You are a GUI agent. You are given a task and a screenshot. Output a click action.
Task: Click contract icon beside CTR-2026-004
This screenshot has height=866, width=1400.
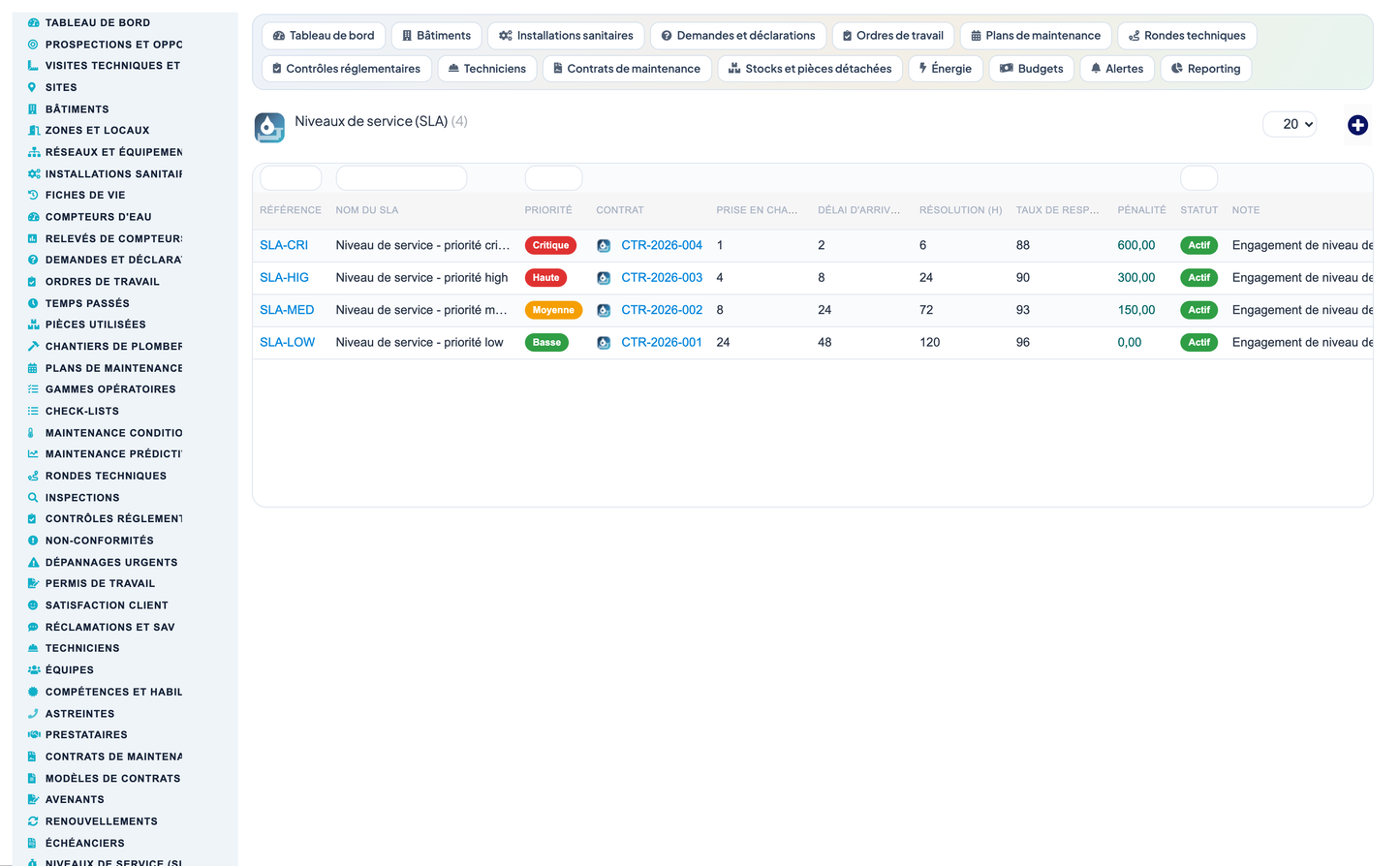pyautogui.click(x=604, y=246)
